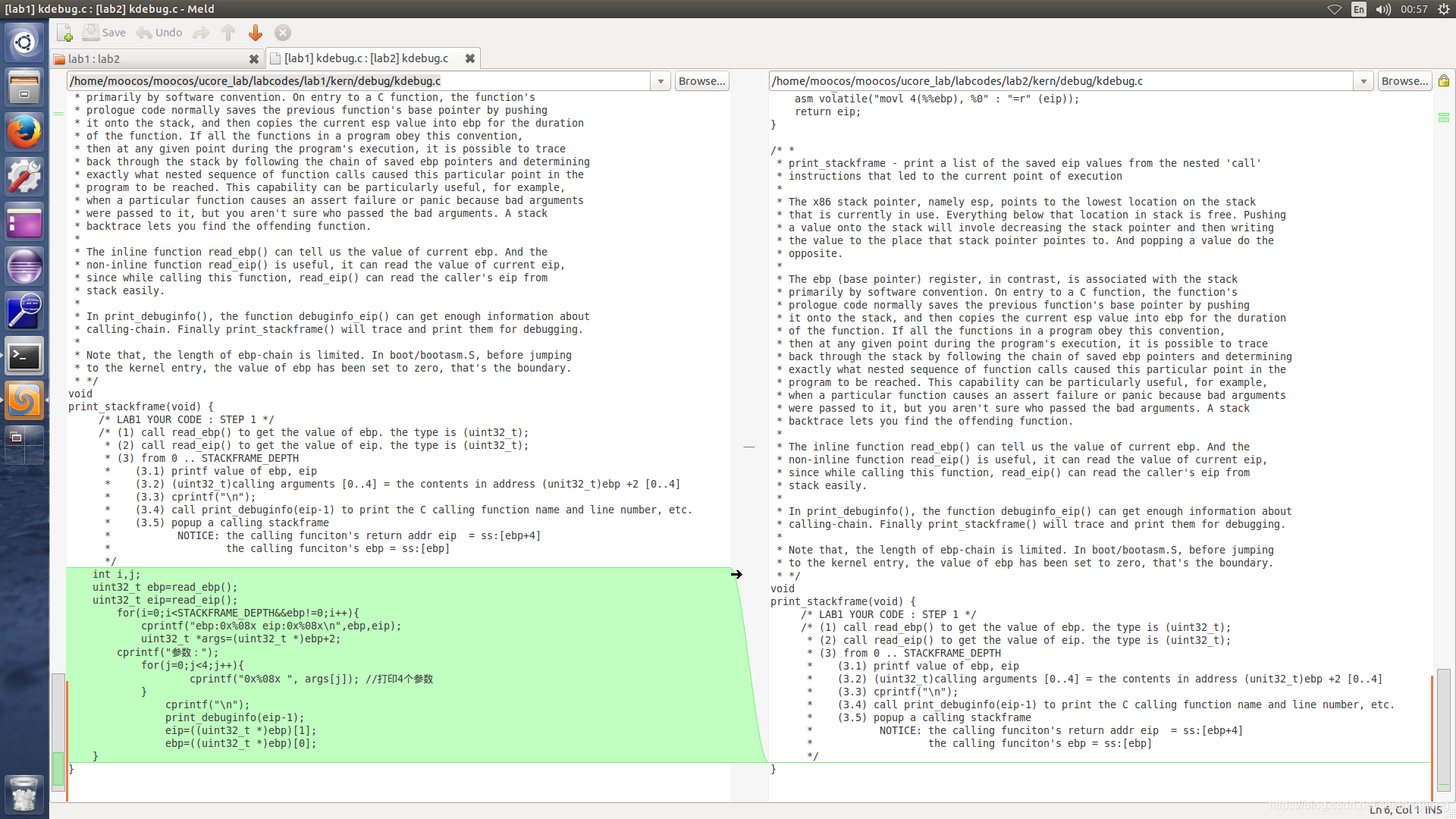Start a new comparison from the toolbar
Screen dimensions: 1456x819
pyautogui.click(x=64, y=33)
